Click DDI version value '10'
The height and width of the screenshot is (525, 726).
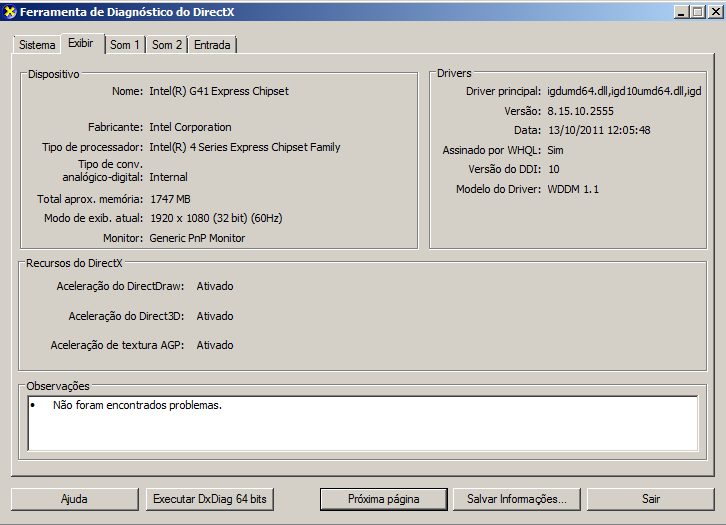554,169
